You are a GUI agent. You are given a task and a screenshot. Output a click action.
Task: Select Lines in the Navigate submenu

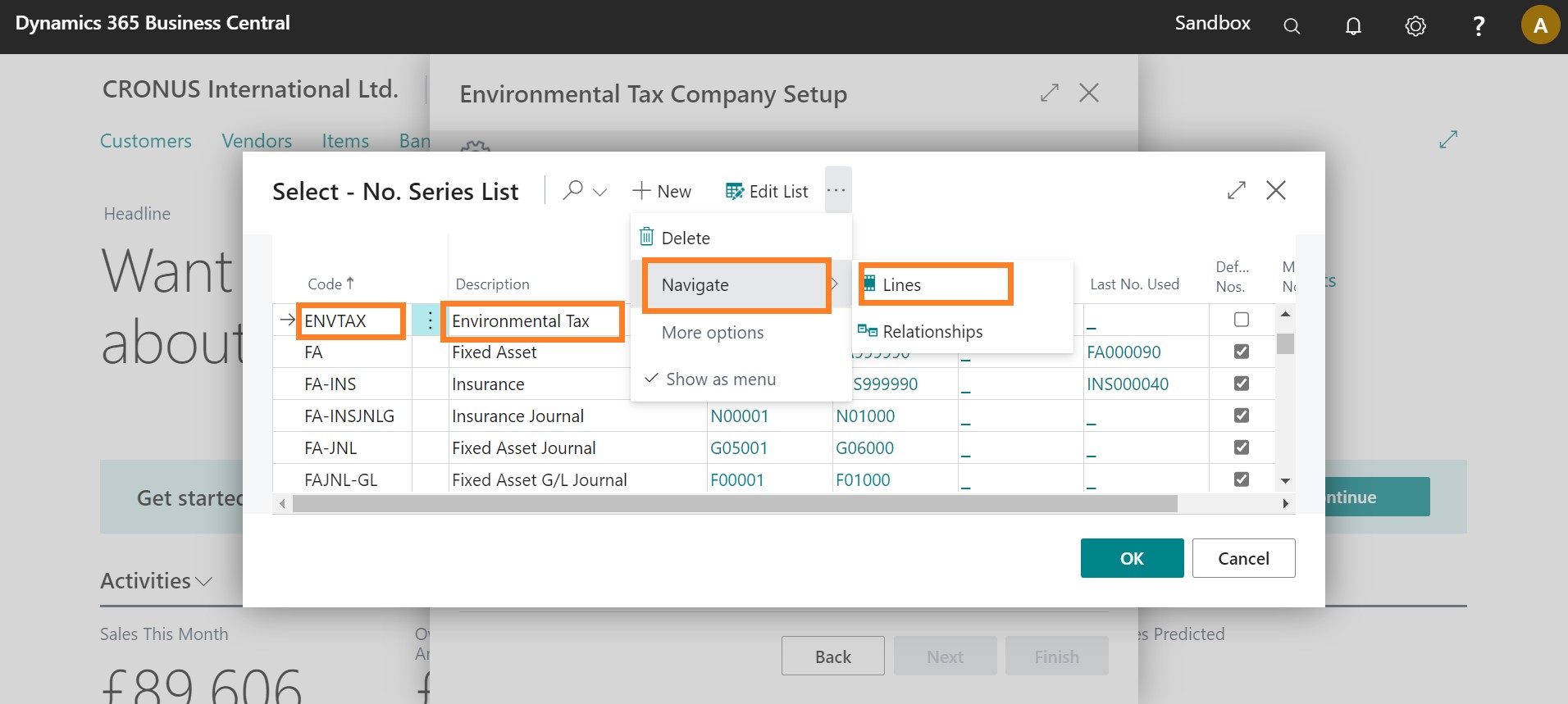click(902, 285)
